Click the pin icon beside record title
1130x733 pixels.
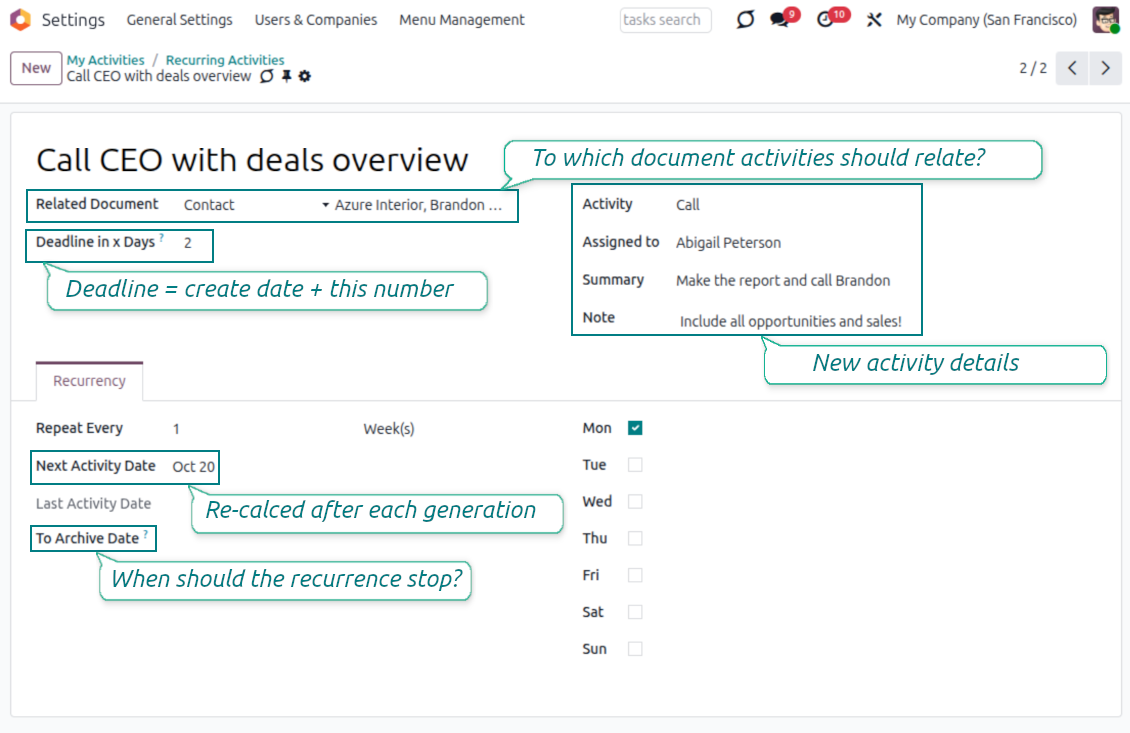click(x=286, y=77)
